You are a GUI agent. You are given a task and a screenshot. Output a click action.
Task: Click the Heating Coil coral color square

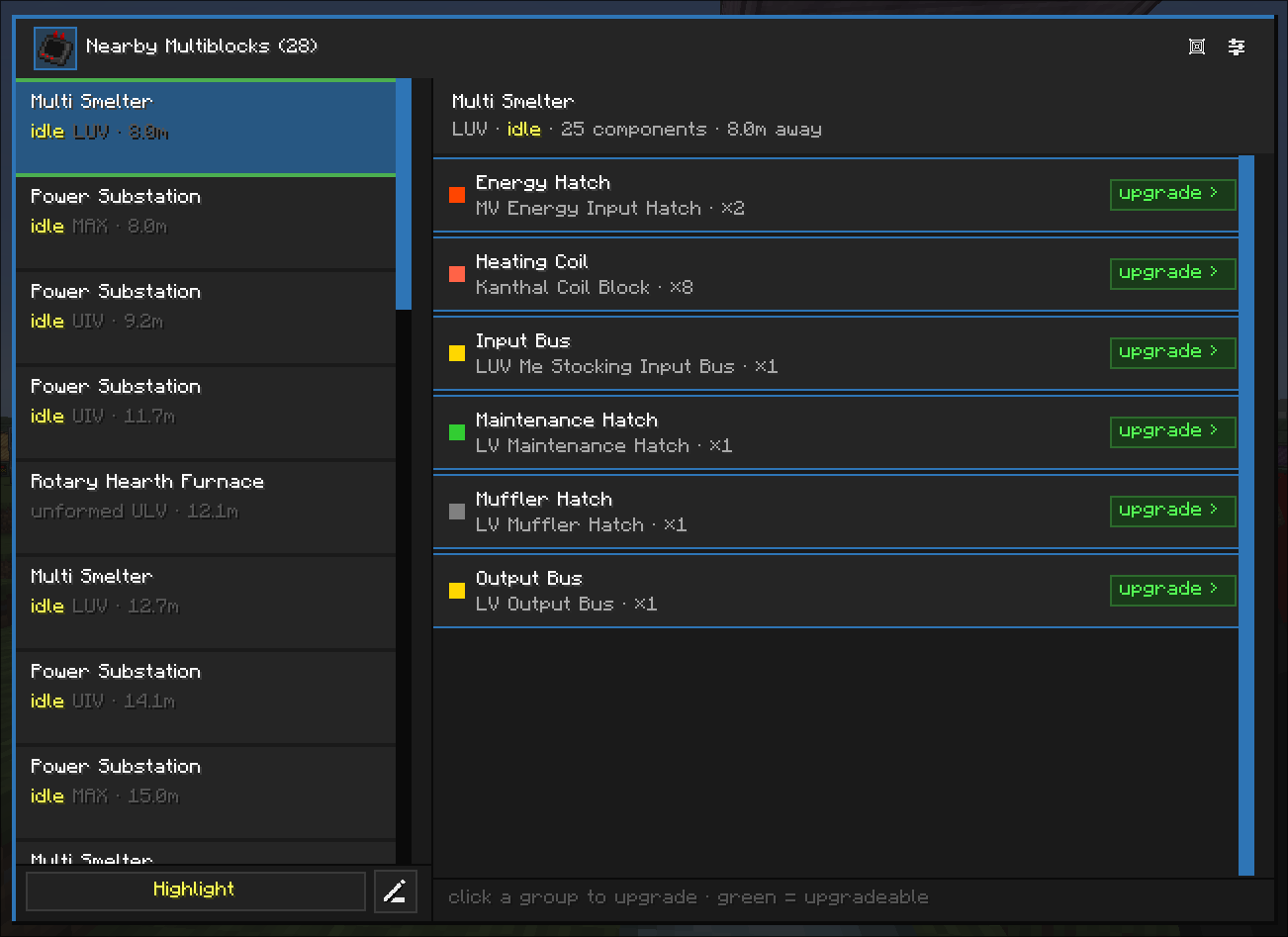457,274
